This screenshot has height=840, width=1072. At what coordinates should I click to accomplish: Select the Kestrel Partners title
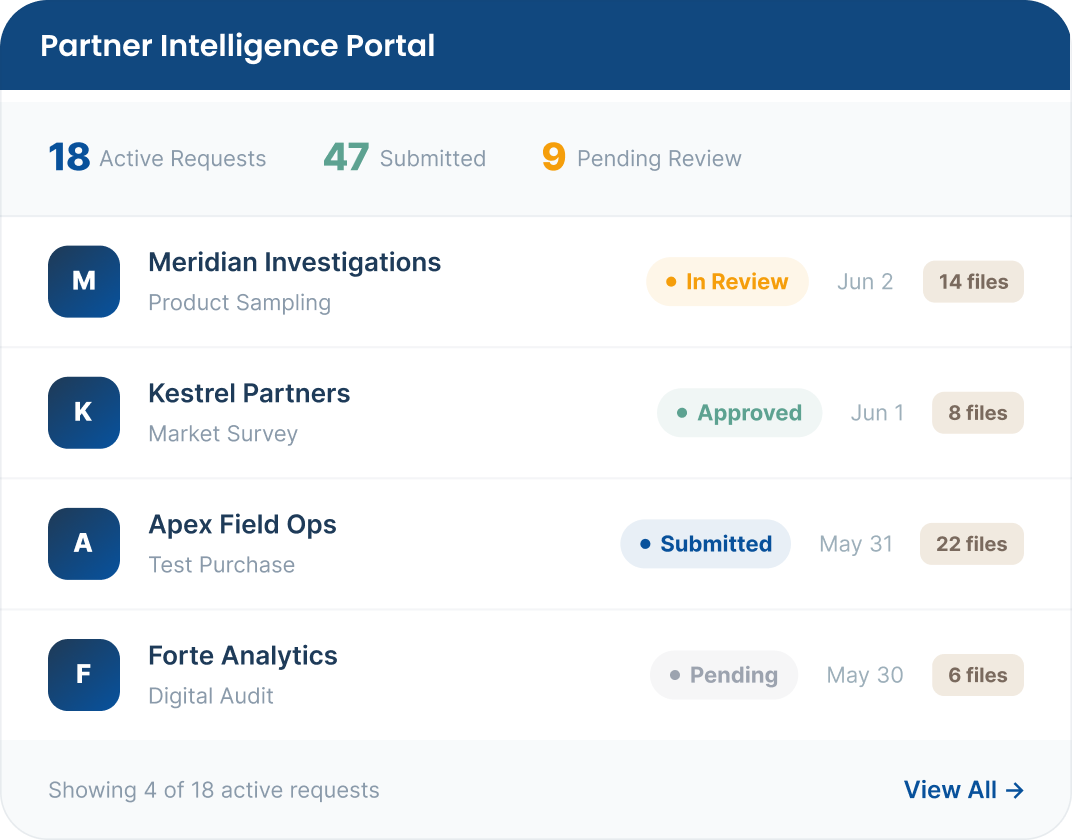coord(249,394)
